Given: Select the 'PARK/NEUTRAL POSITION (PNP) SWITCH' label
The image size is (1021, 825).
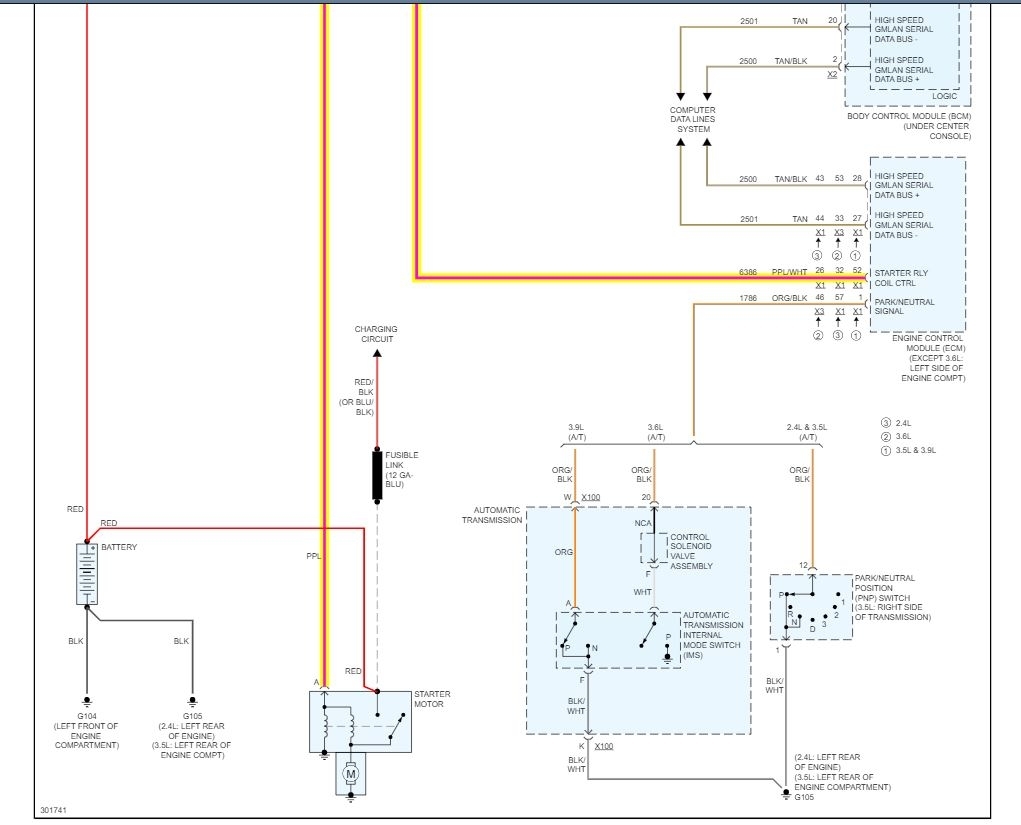Looking at the screenshot, I should coord(884,588).
